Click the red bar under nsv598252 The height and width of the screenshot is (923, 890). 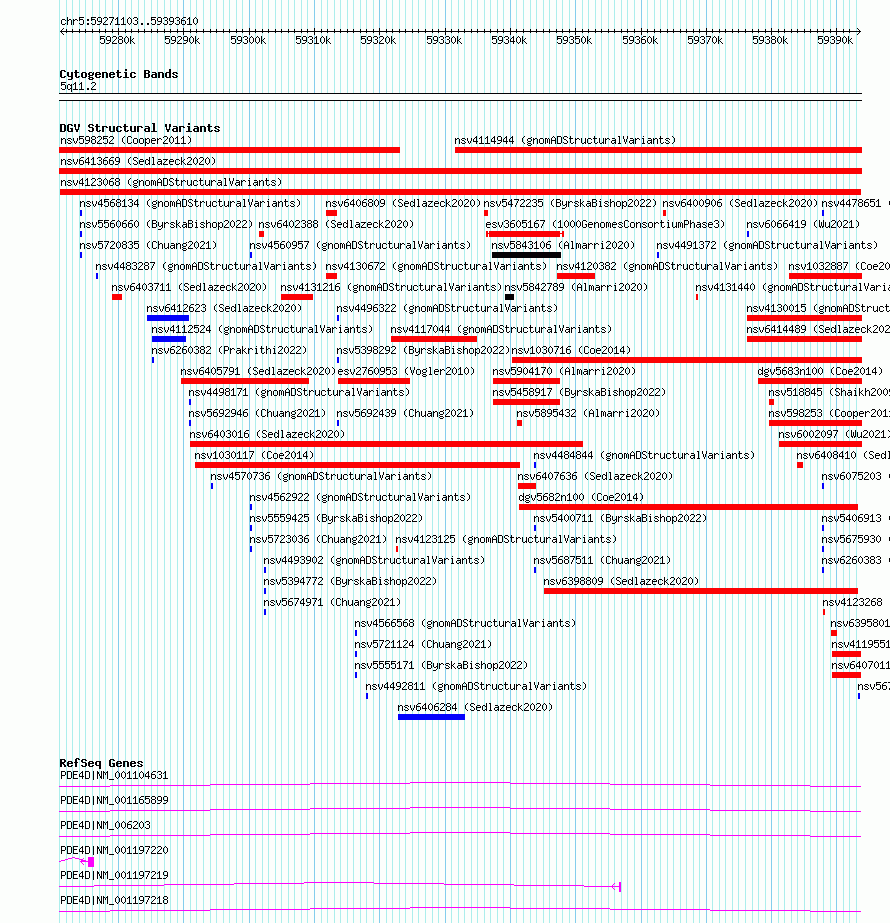[x=230, y=150]
